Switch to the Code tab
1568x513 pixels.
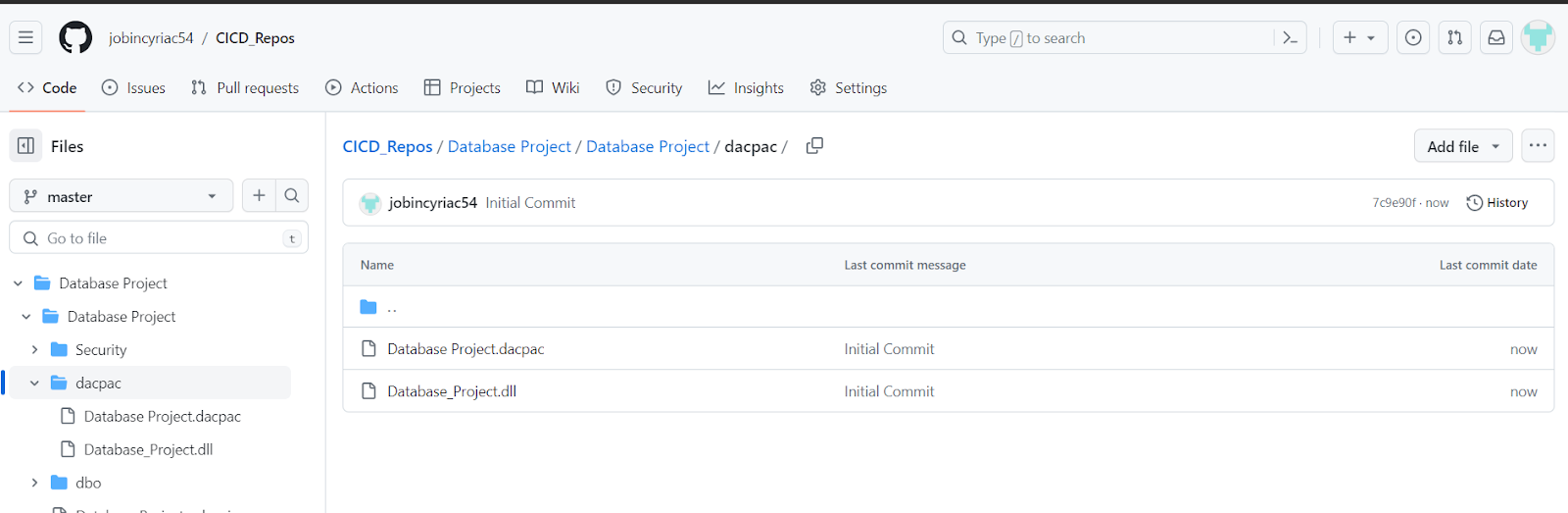(47, 87)
